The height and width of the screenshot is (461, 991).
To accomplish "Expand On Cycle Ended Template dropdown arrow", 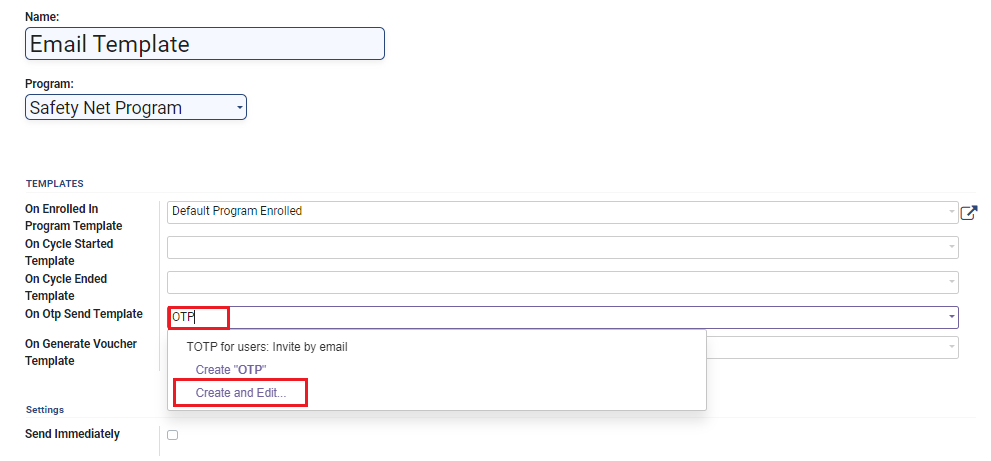I will tap(952, 282).
